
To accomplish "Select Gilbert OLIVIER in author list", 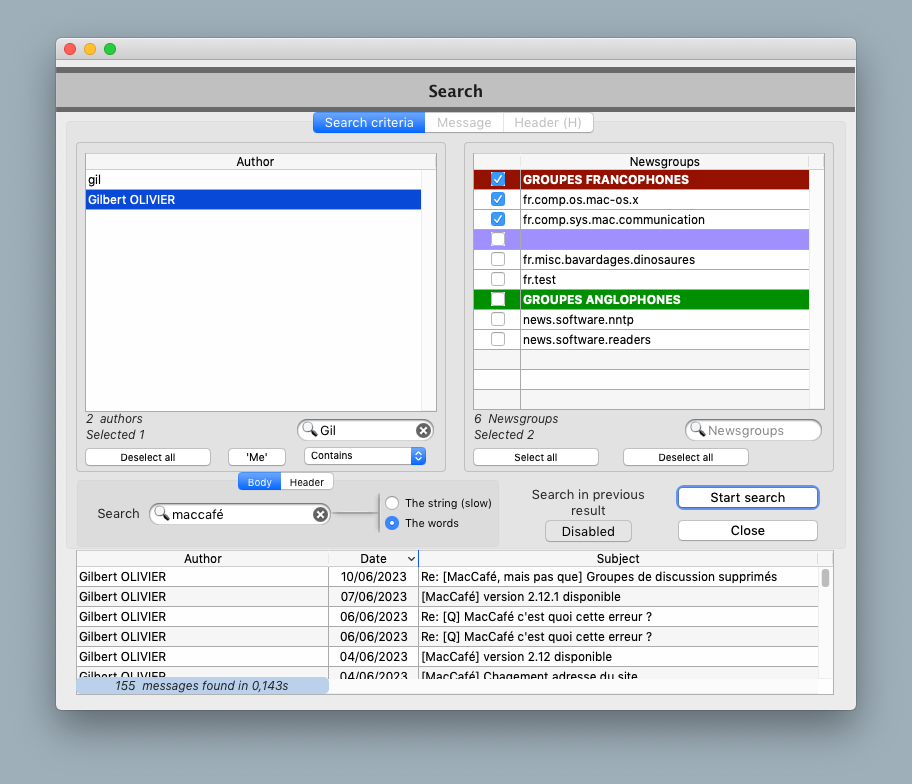I will [253, 200].
